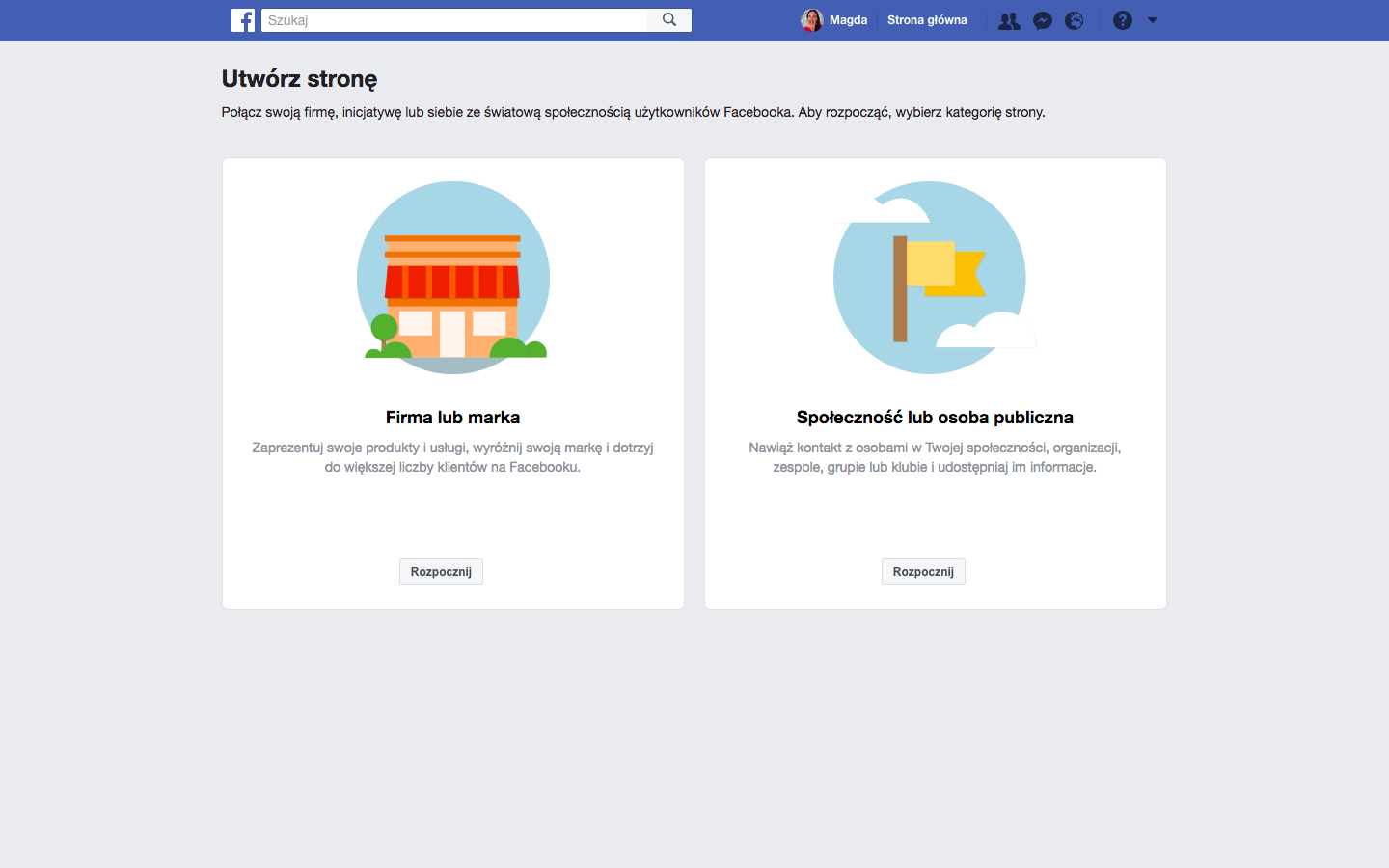1389x868 pixels.
Task: Click the search magnifier button
Action: tap(669, 20)
